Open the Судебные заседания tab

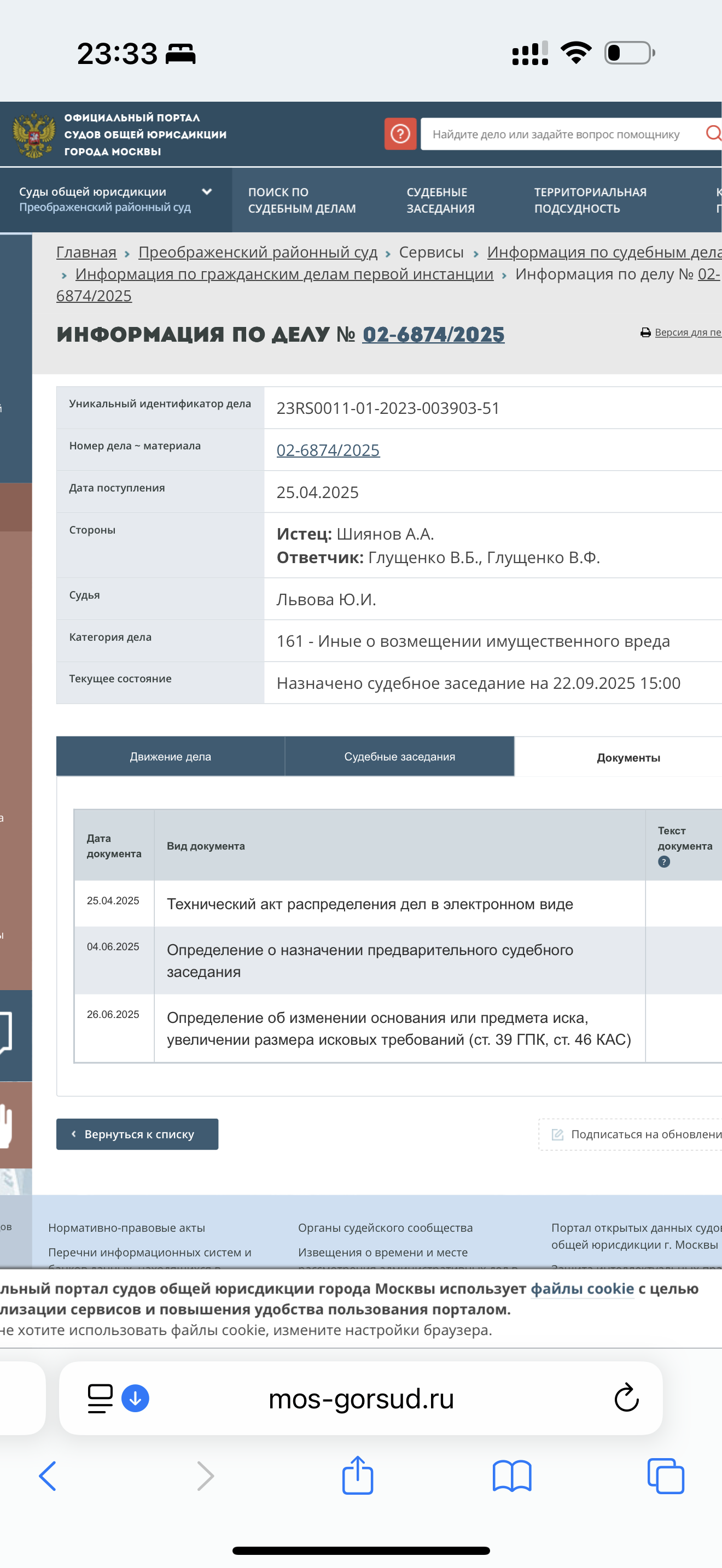399,757
